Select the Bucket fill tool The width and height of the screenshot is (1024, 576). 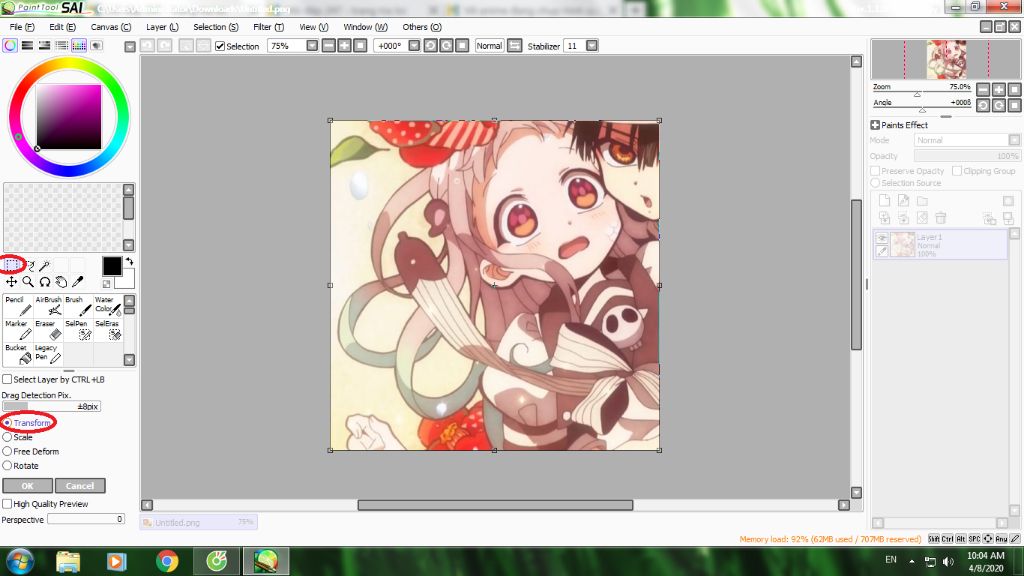tap(18, 354)
